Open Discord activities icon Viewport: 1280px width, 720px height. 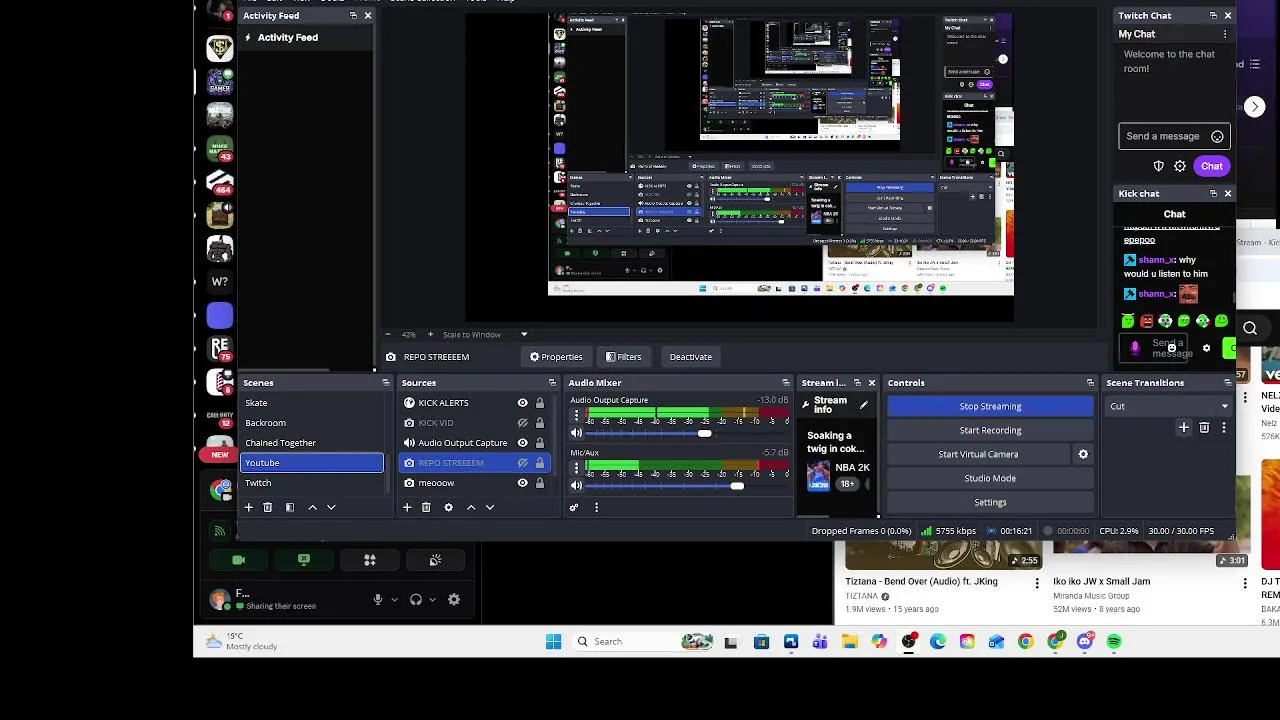pyautogui.click(x=370, y=560)
